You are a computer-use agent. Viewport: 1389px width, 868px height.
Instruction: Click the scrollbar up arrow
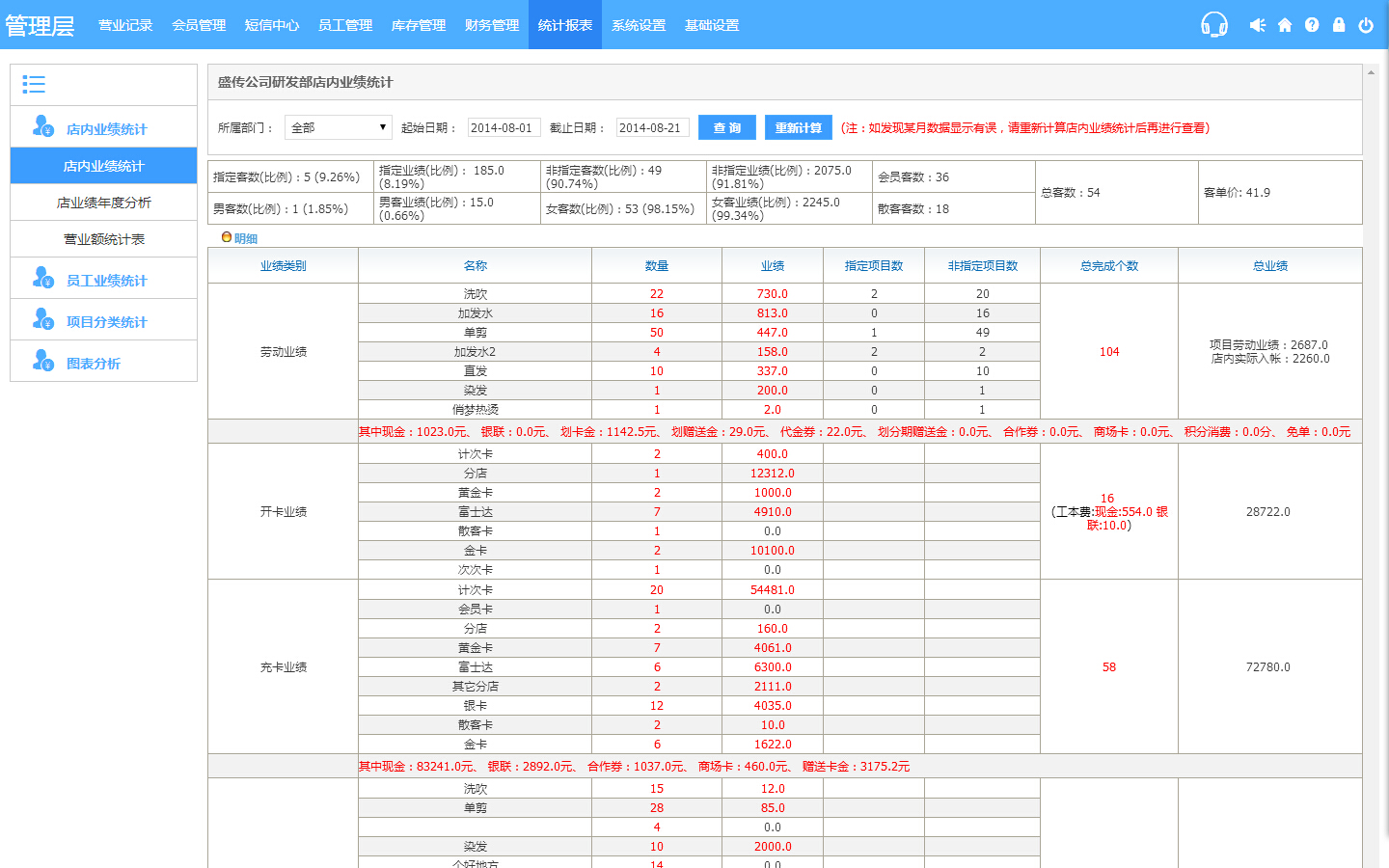[1371, 72]
